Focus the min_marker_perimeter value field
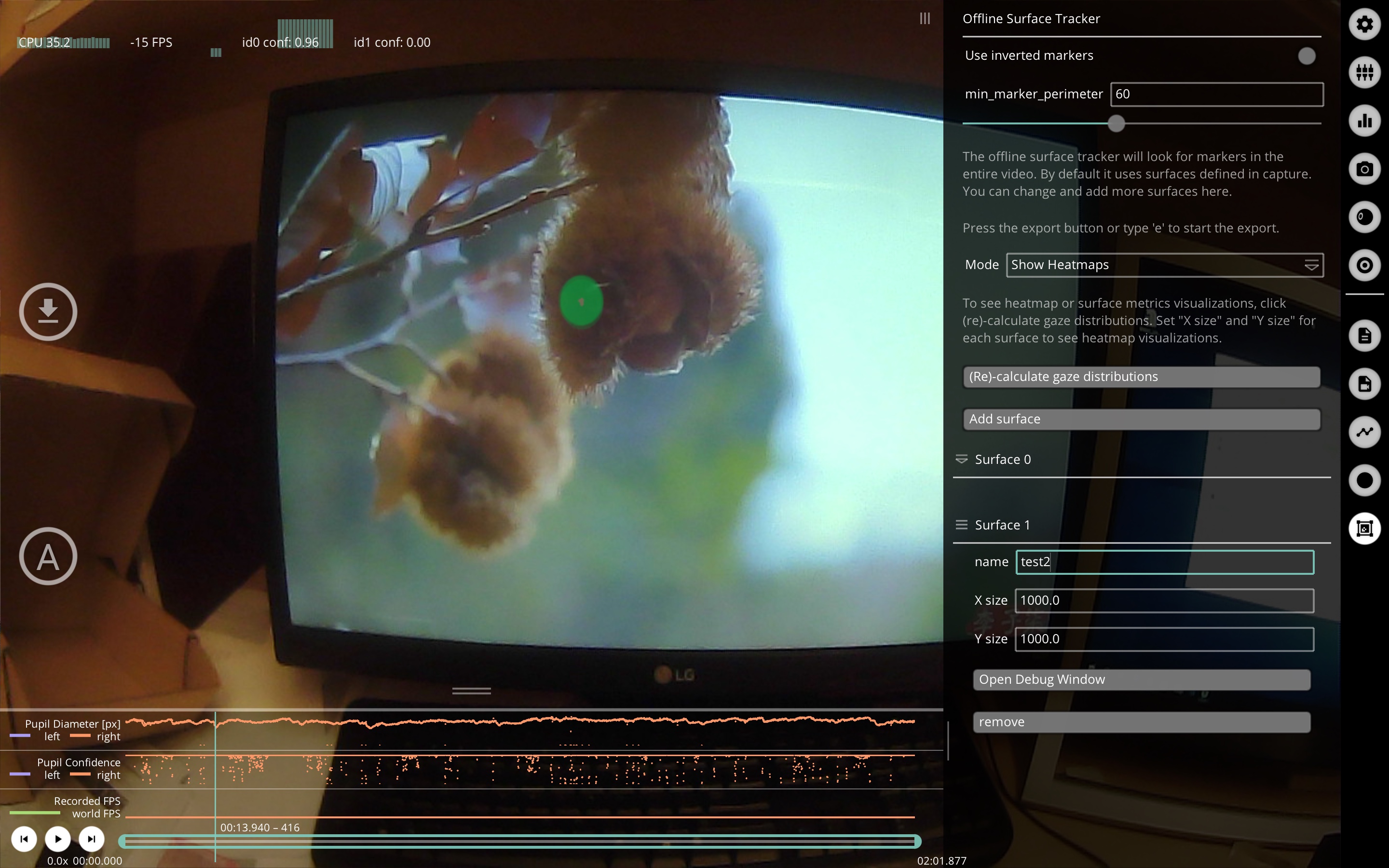1389x868 pixels. click(1217, 94)
